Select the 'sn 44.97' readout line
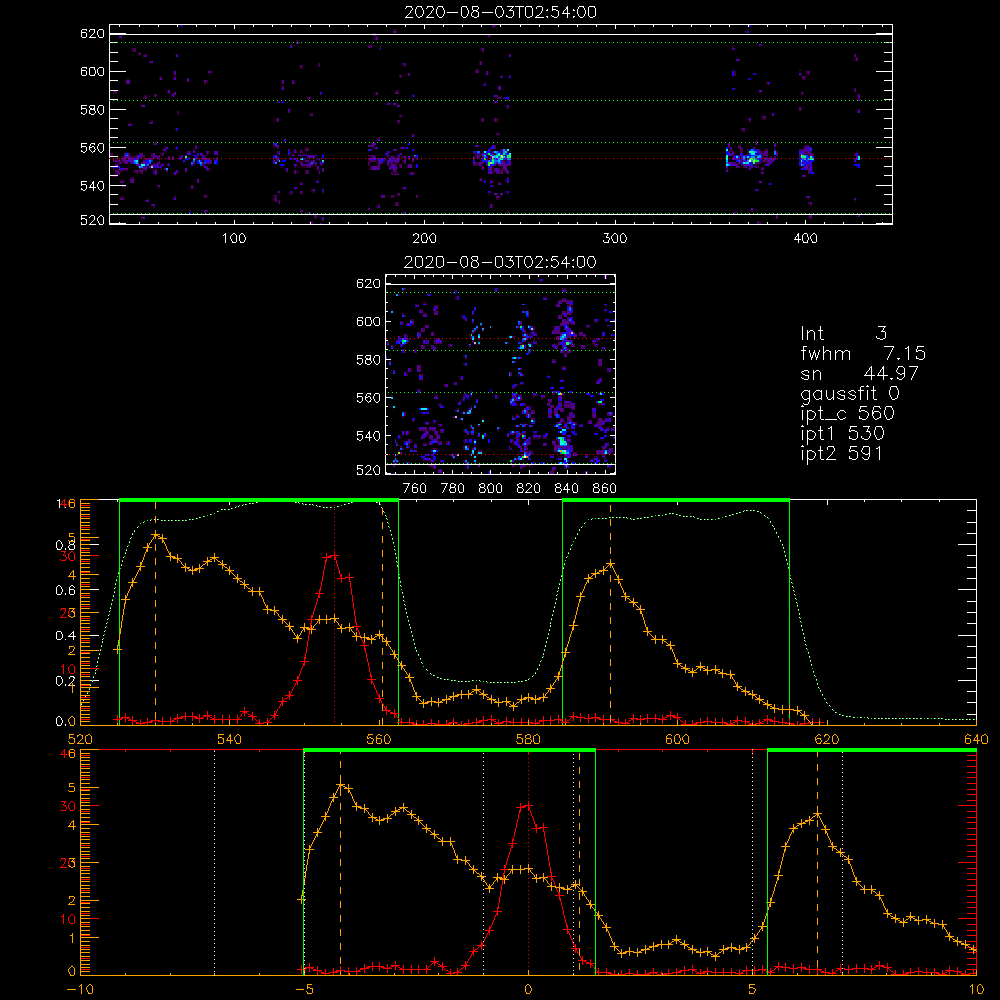Image resolution: width=1000 pixels, height=1000 pixels. coord(860,373)
